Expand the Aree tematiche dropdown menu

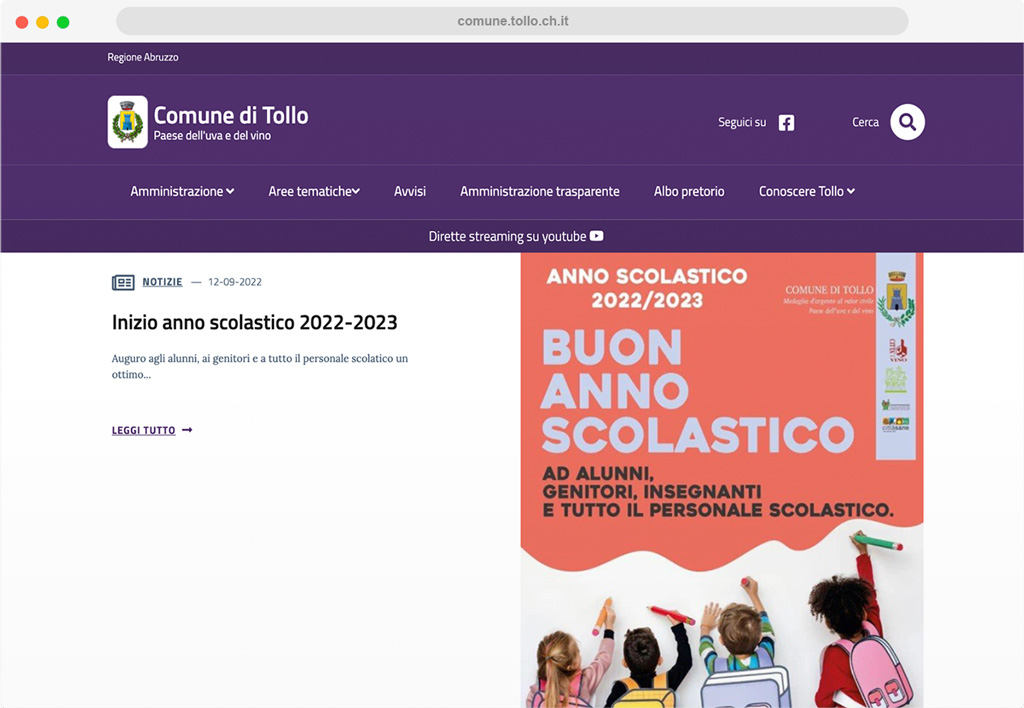pos(314,191)
